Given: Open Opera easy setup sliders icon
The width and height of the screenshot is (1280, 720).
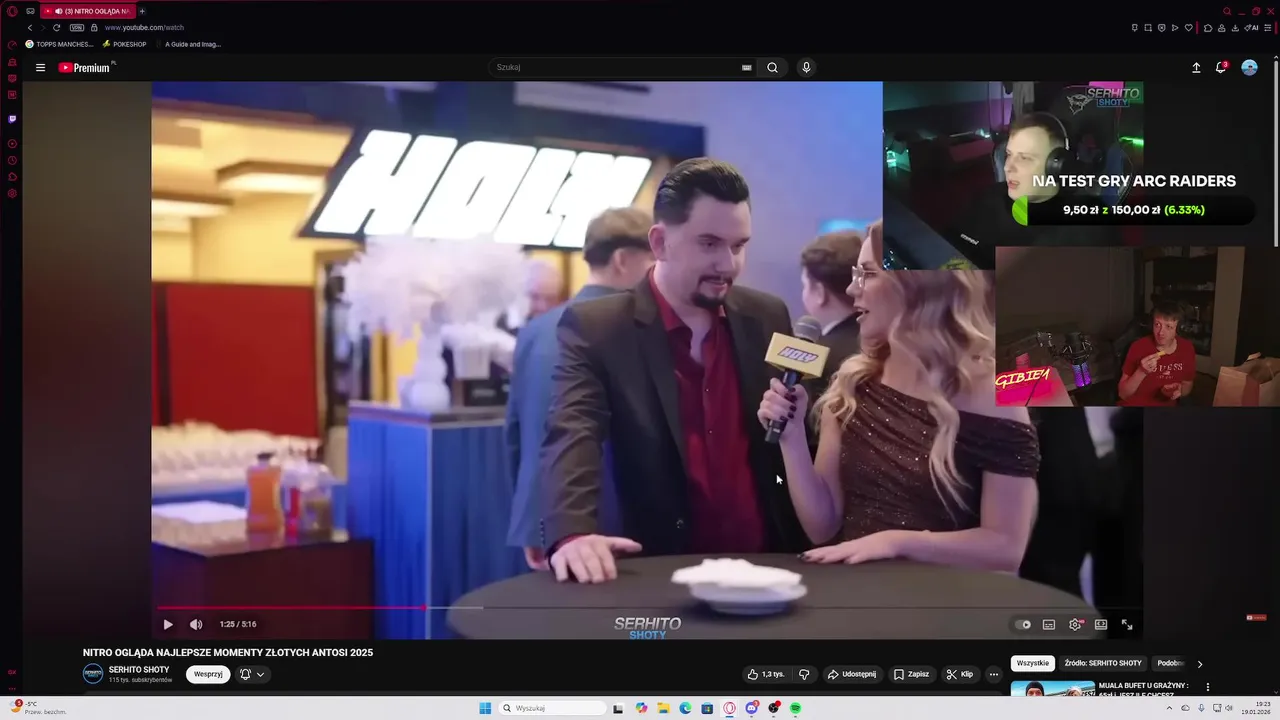Looking at the screenshot, I should (1269, 27).
